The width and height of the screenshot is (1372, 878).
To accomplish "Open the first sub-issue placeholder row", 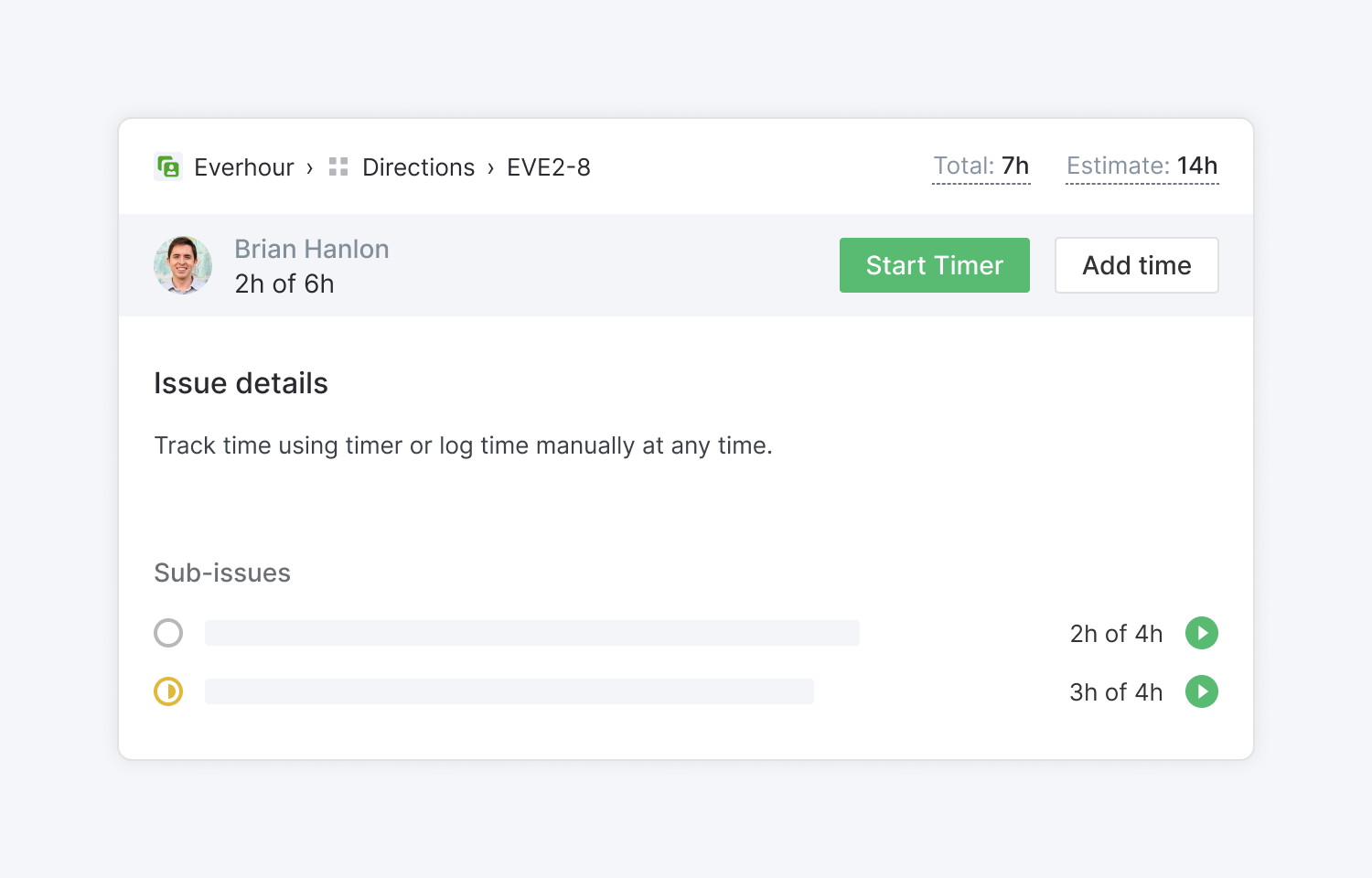I will (532, 633).
